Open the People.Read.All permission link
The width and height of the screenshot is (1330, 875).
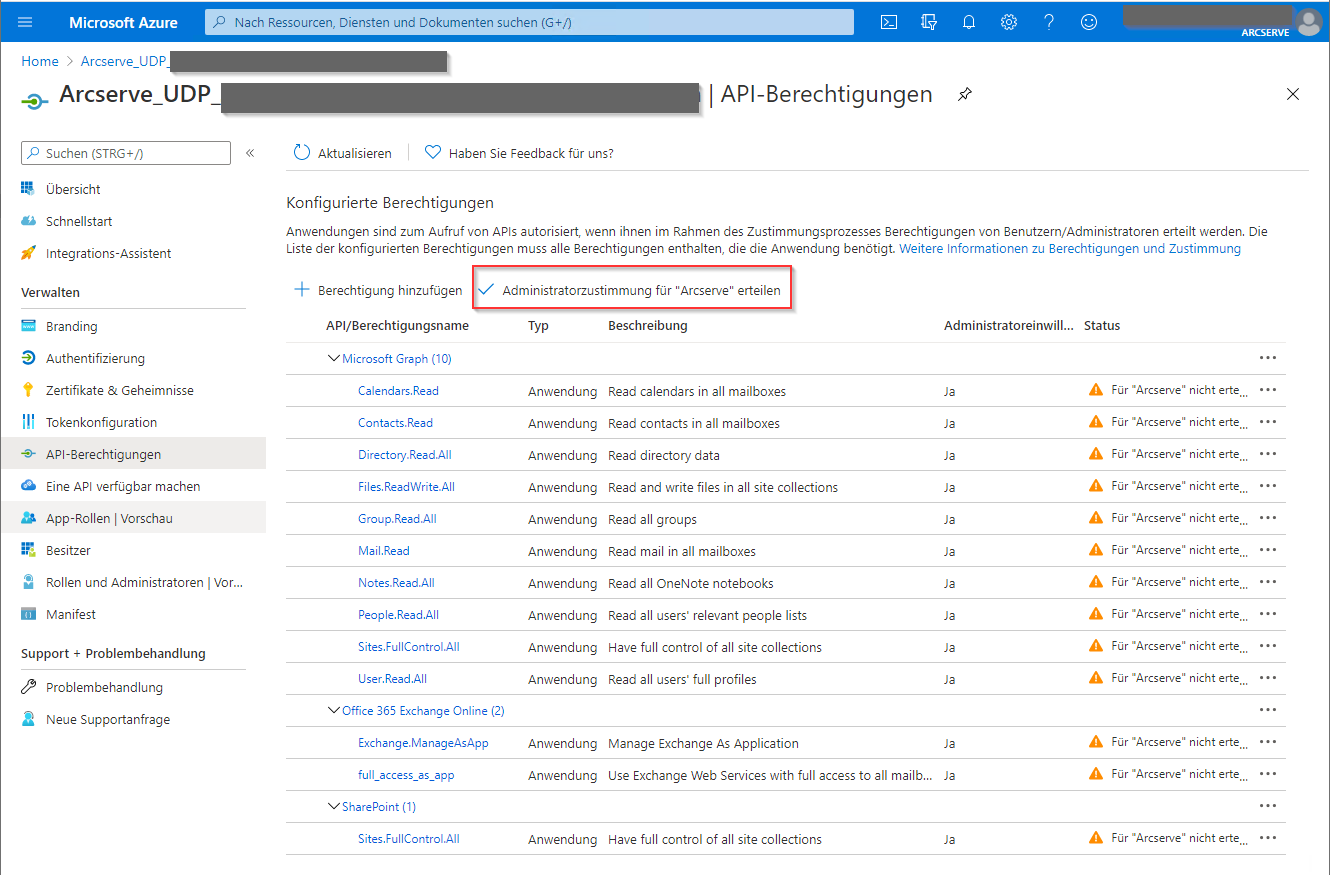tap(398, 614)
